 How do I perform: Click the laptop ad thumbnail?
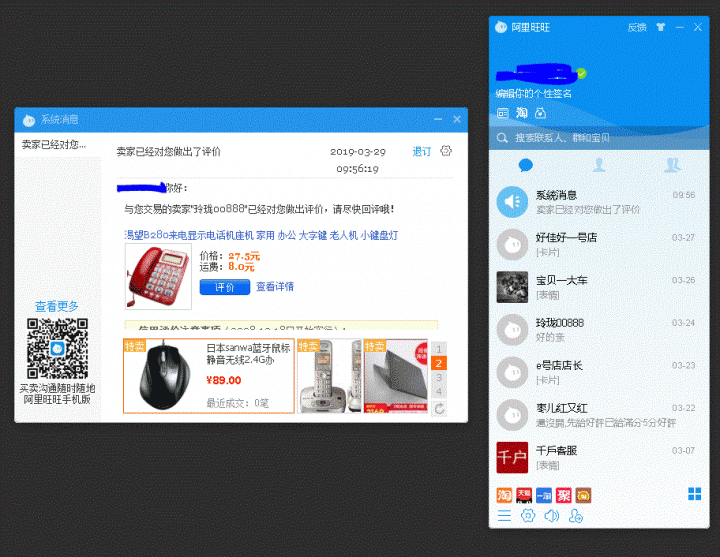(x=395, y=376)
